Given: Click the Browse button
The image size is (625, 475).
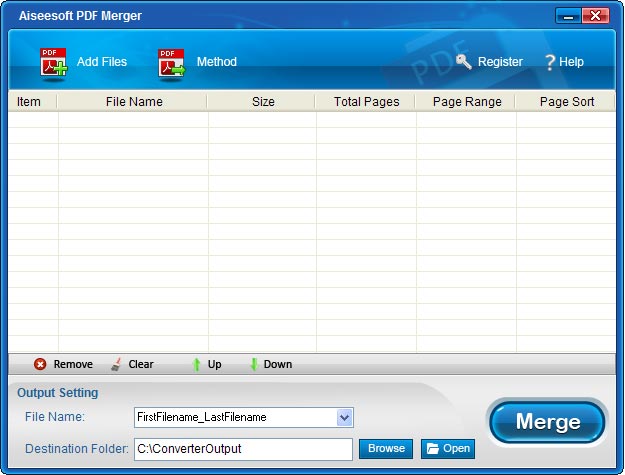Looking at the screenshot, I should point(386,449).
